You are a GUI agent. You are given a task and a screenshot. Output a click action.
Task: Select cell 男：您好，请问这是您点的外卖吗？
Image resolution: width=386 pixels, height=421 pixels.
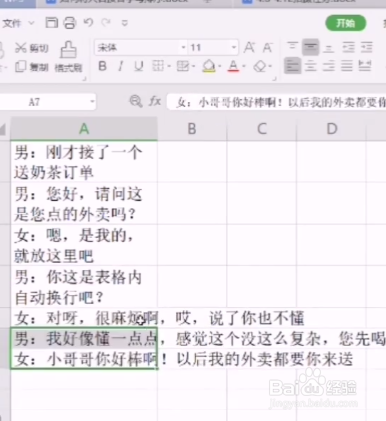point(84,203)
